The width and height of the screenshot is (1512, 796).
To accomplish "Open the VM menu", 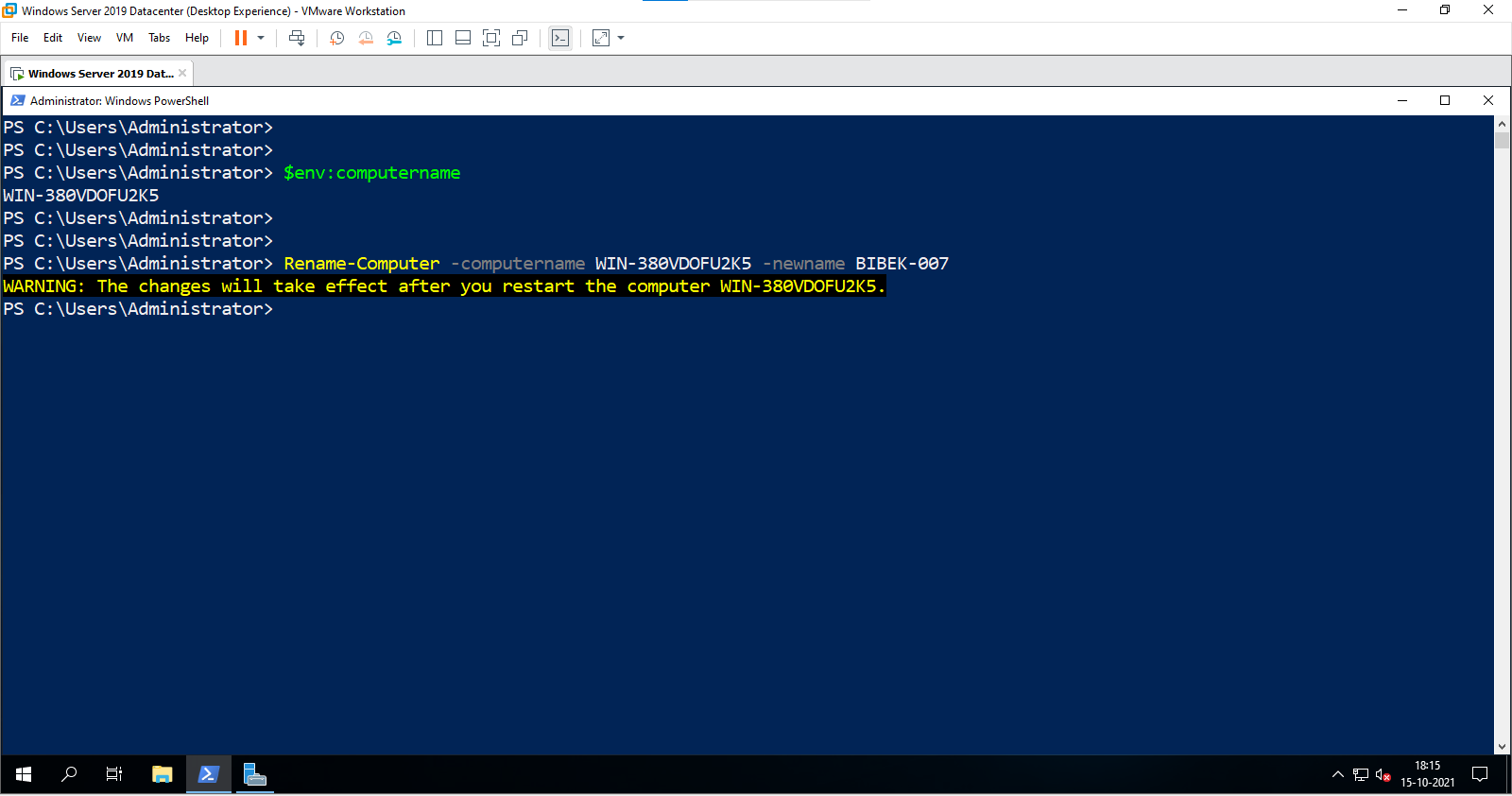I will [x=125, y=38].
